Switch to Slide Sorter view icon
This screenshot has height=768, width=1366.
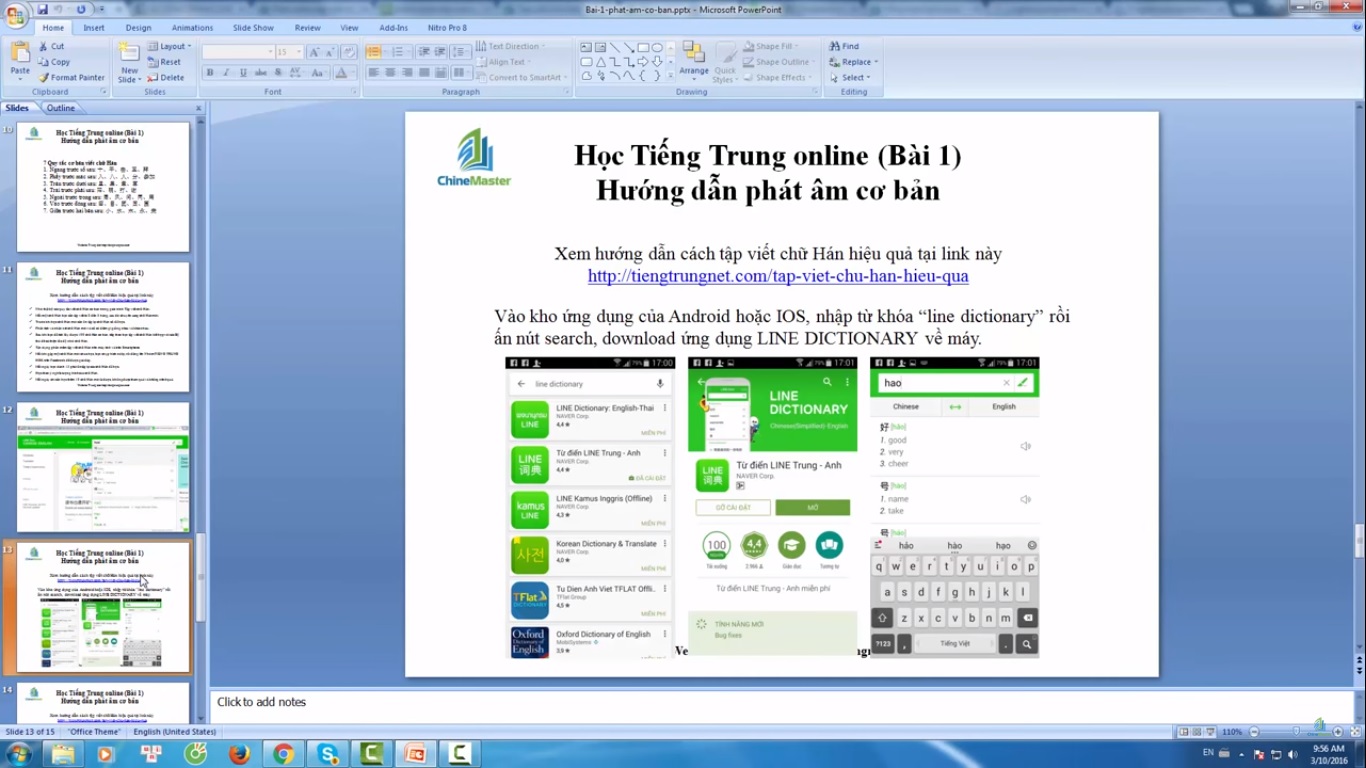pyautogui.click(x=1197, y=732)
